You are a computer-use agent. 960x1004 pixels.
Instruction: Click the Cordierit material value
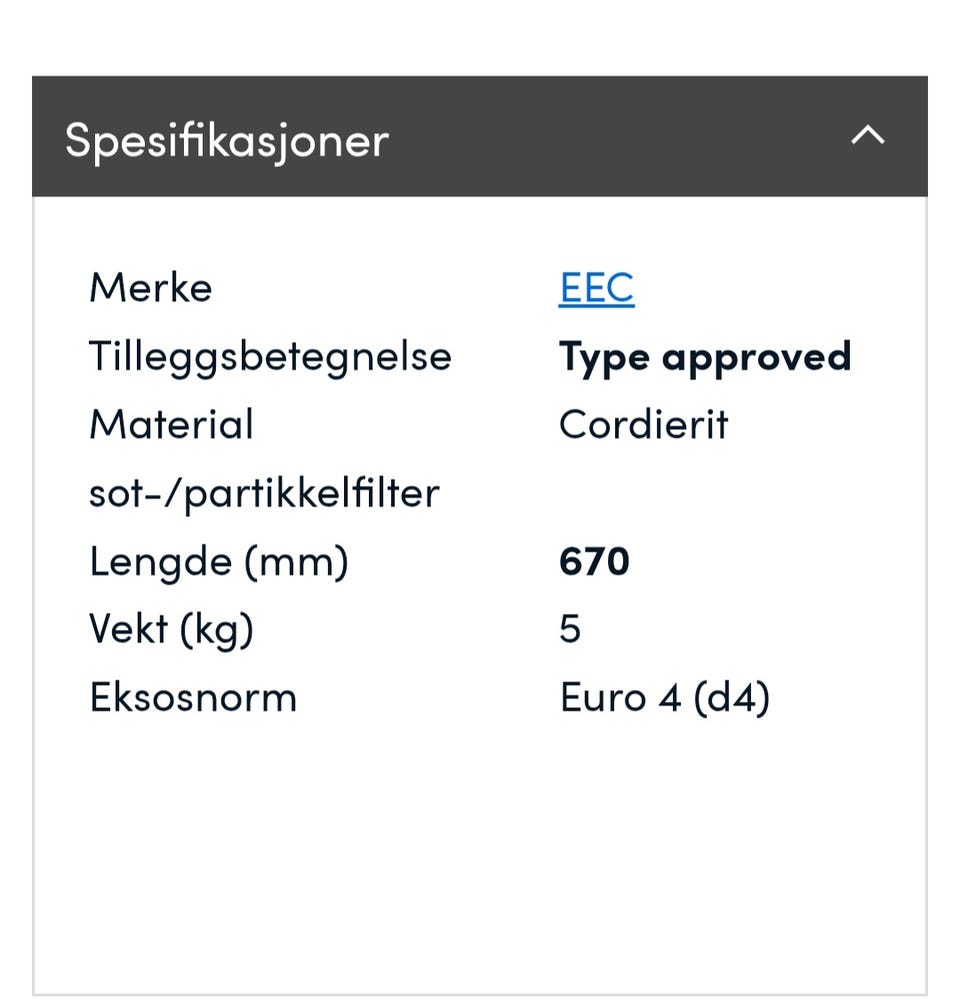(643, 424)
